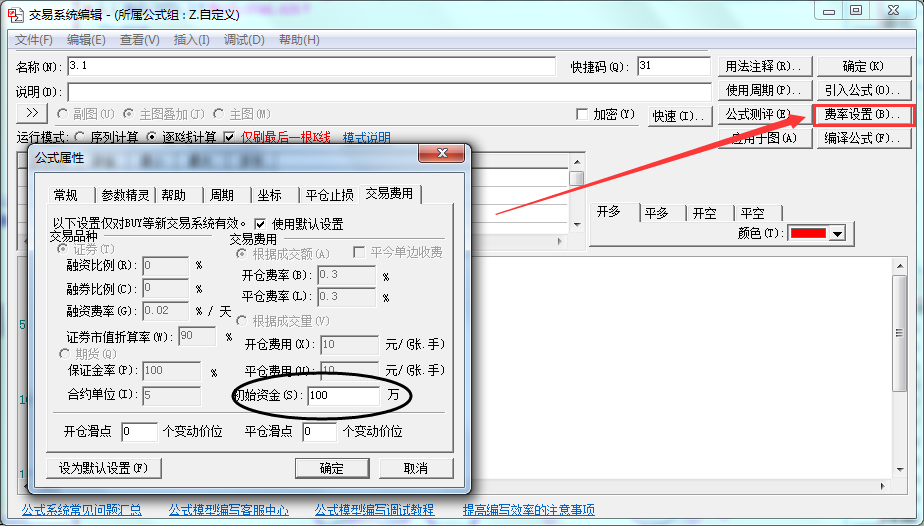Click 编译公式(F).. button
This screenshot has width=924, height=526.
(864, 139)
